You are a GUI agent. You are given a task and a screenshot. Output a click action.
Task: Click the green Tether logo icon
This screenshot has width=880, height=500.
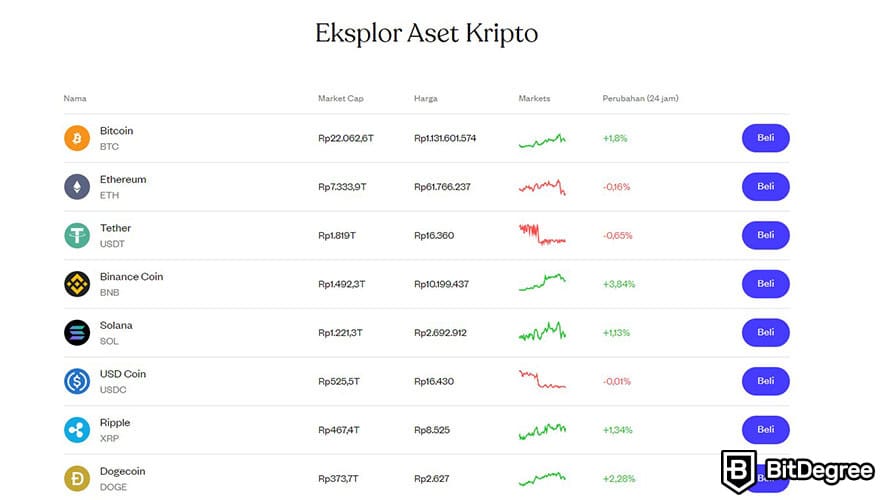pos(77,235)
